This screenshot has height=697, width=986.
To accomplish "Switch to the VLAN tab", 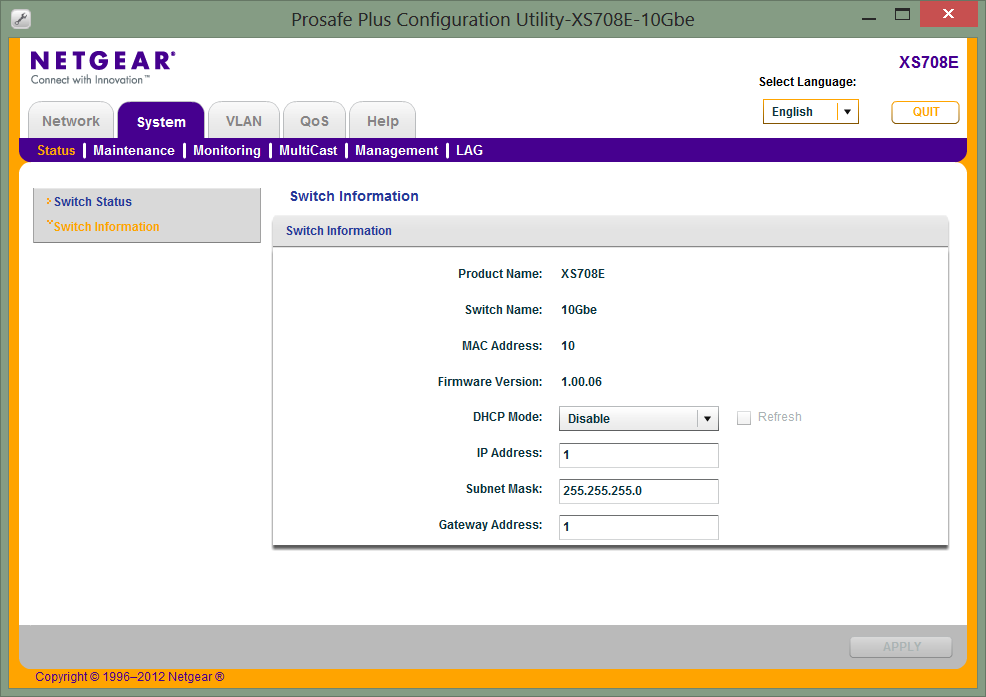I will point(243,121).
